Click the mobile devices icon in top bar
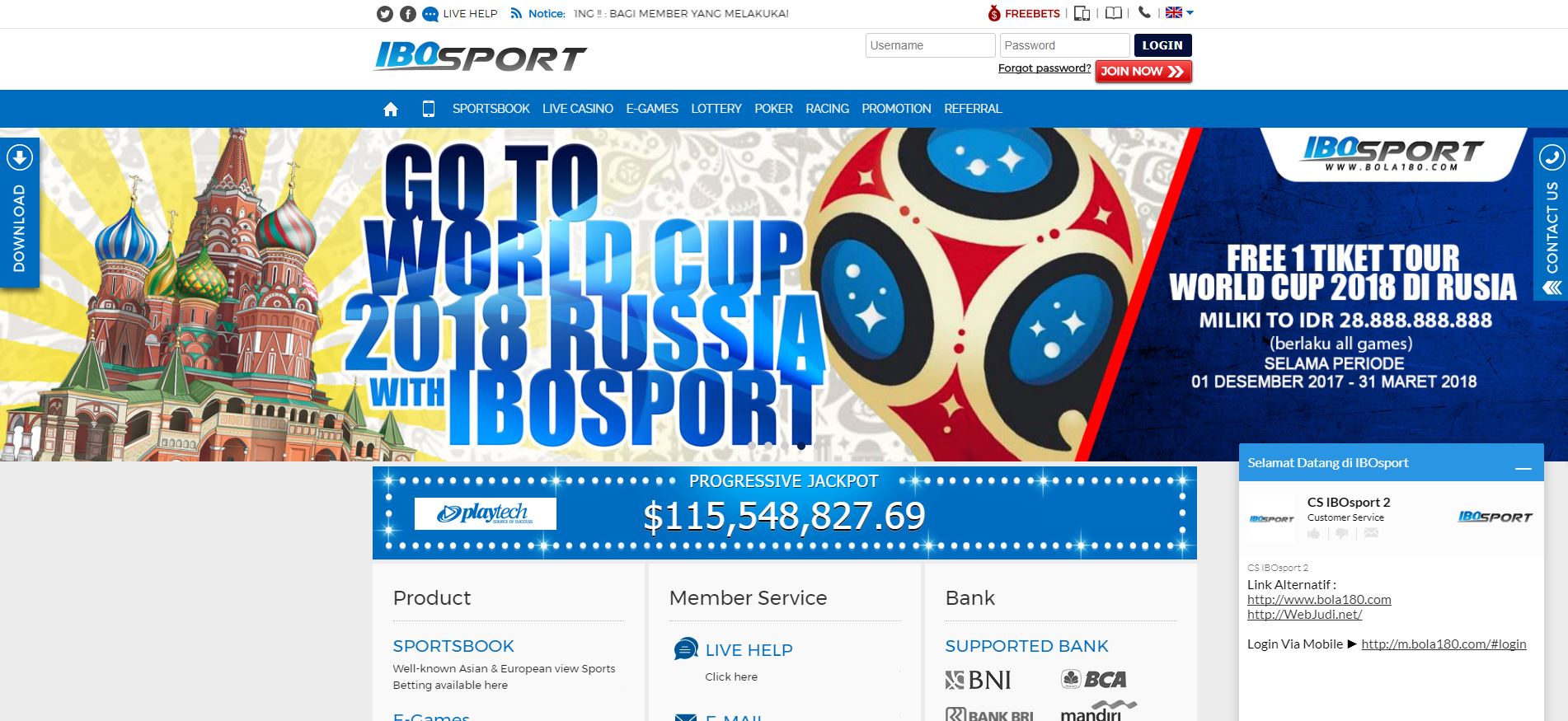 click(1082, 13)
